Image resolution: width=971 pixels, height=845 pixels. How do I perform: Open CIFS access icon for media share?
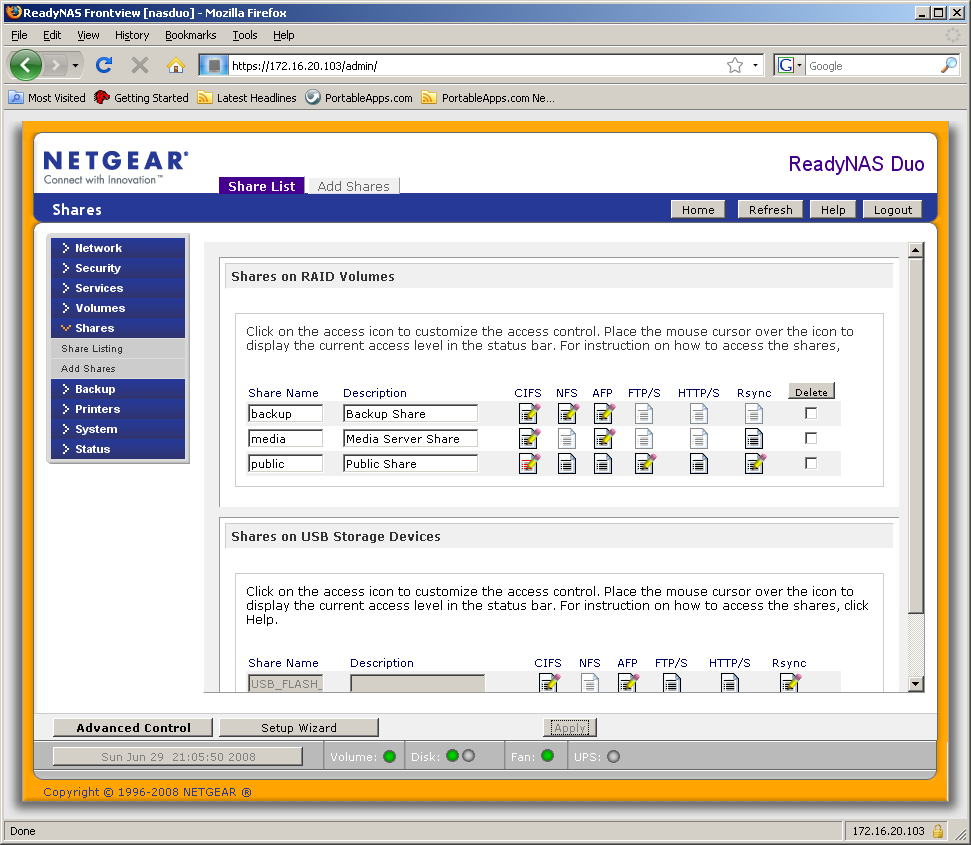click(x=529, y=438)
